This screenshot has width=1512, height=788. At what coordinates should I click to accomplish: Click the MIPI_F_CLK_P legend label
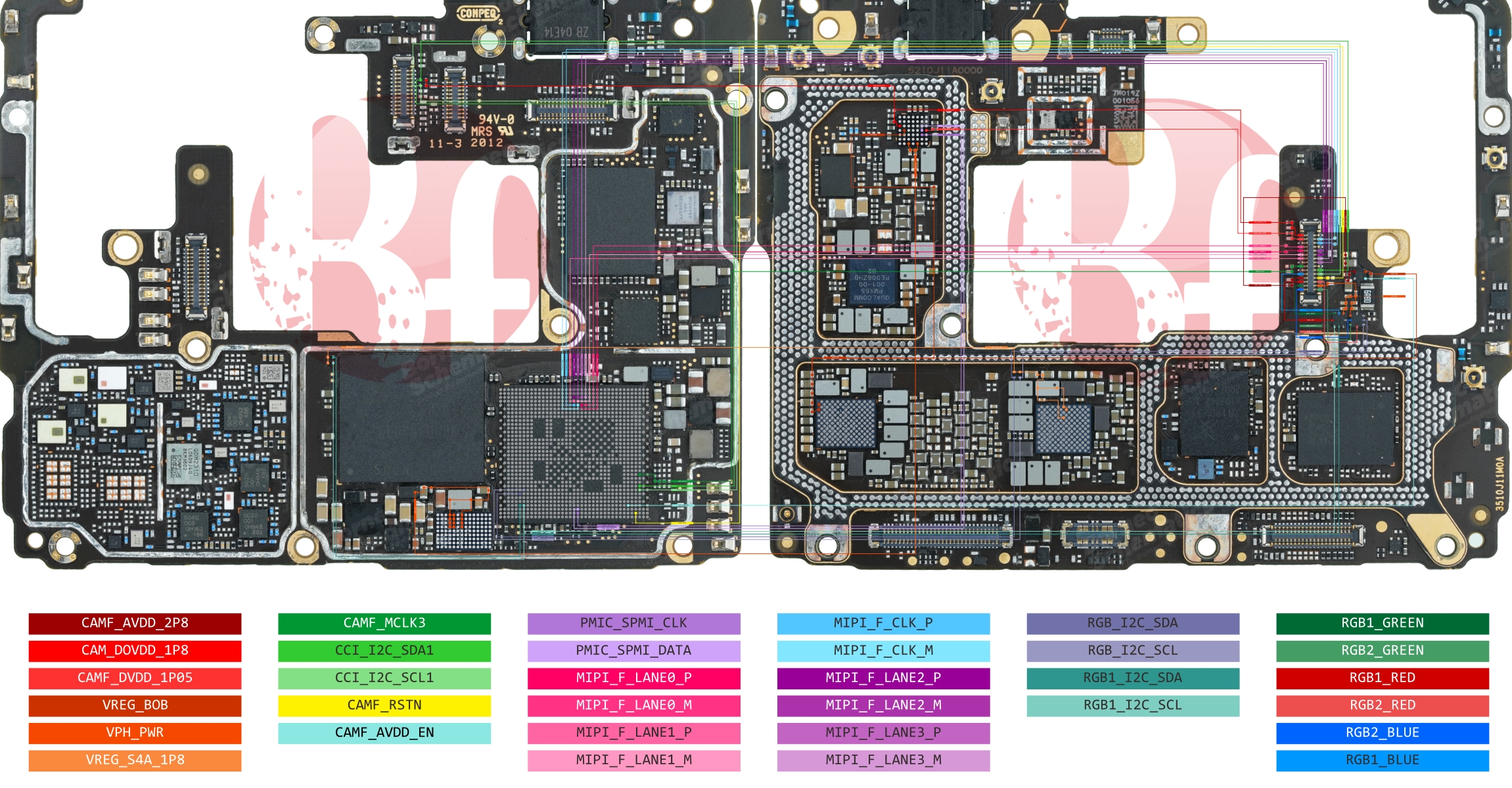[883, 623]
